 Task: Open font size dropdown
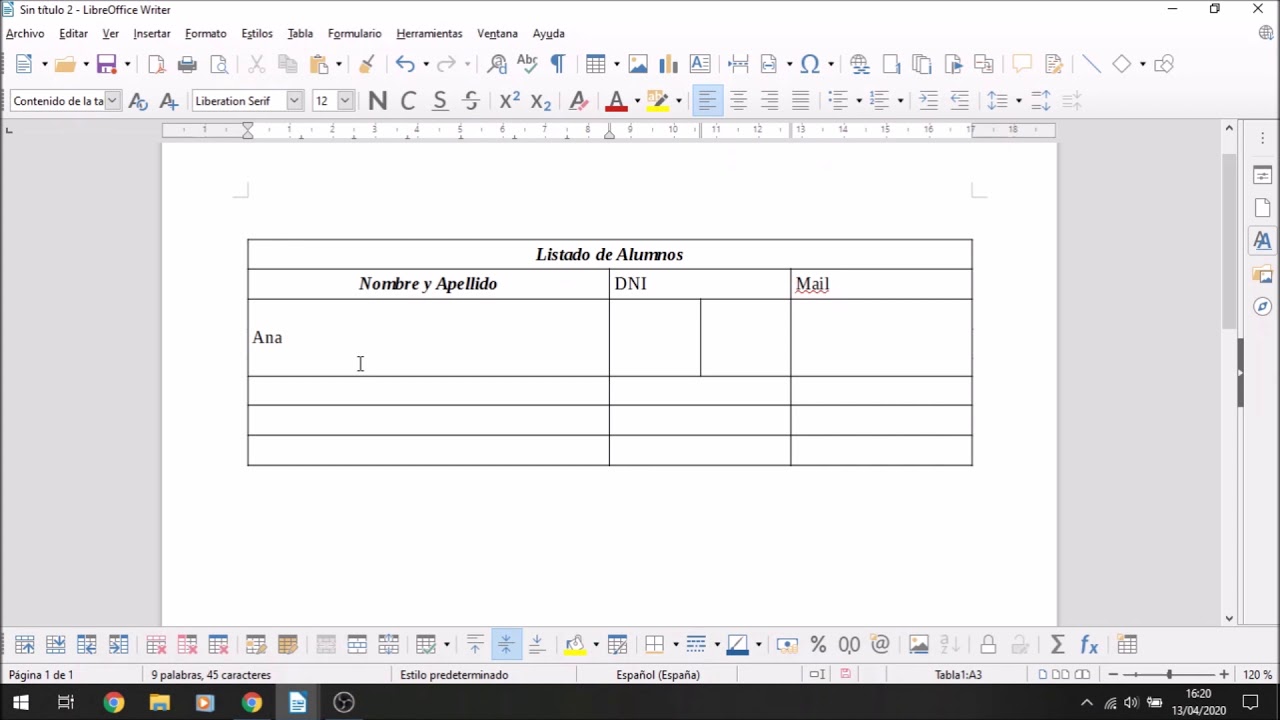pyautogui.click(x=345, y=101)
